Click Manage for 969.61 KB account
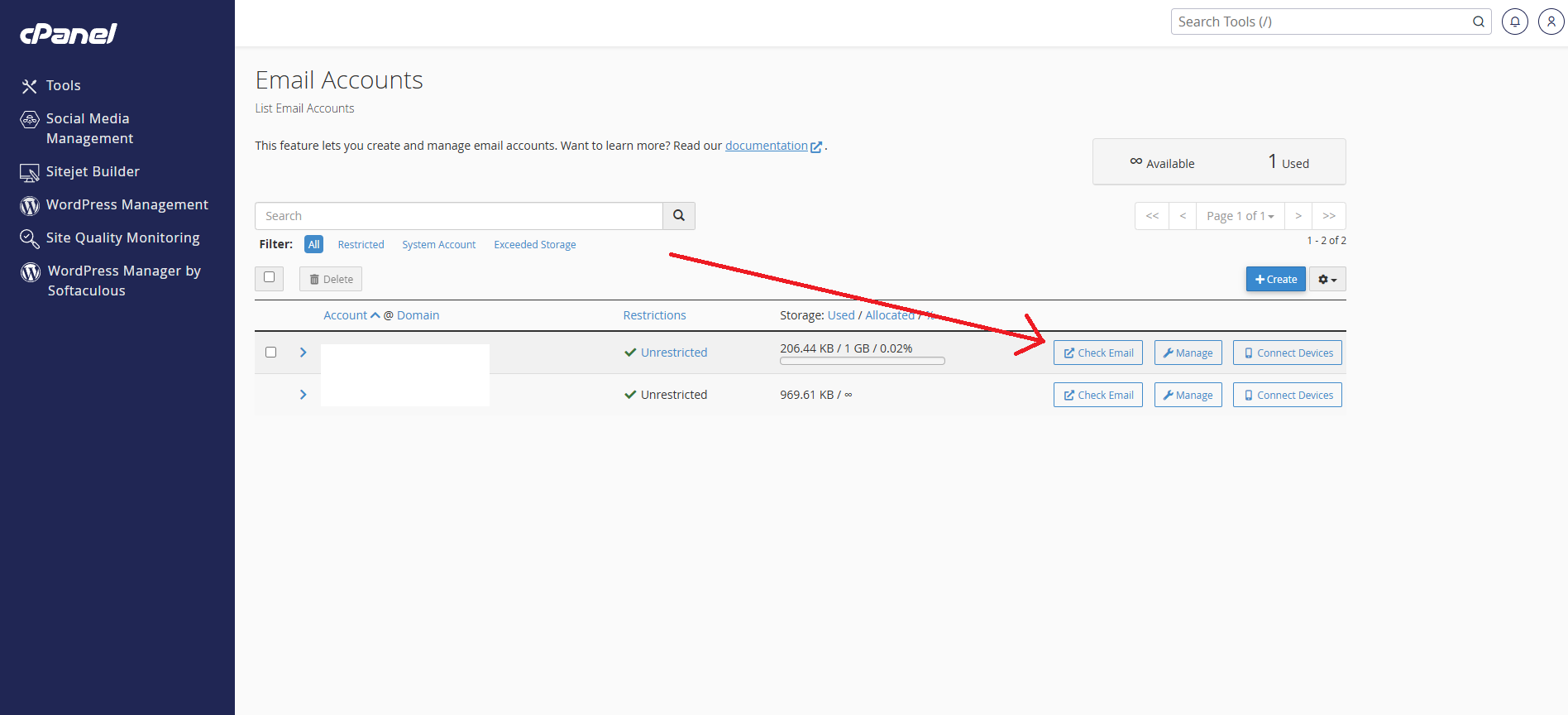 1188,395
